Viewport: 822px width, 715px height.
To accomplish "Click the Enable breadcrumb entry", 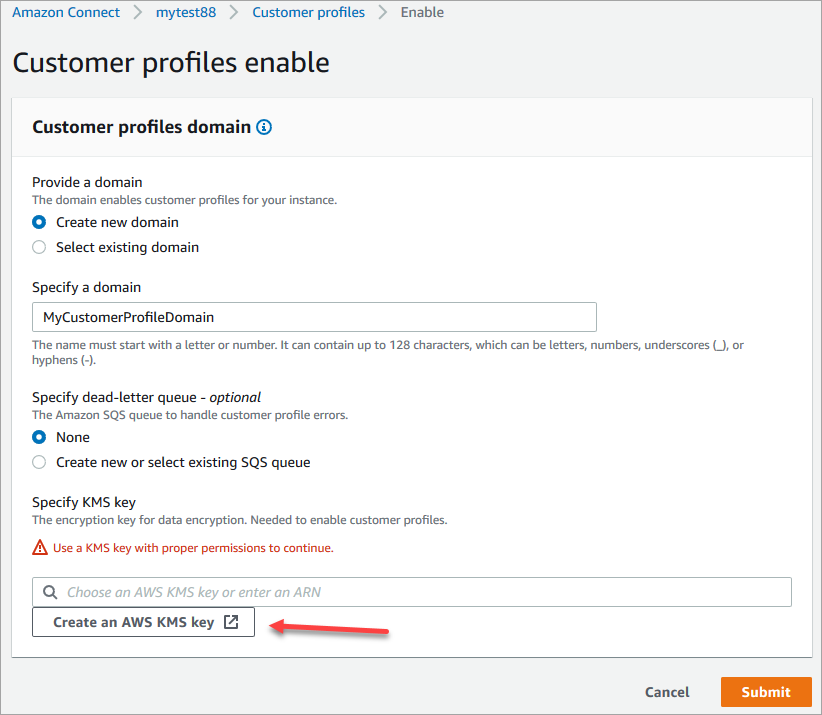I will coord(421,12).
